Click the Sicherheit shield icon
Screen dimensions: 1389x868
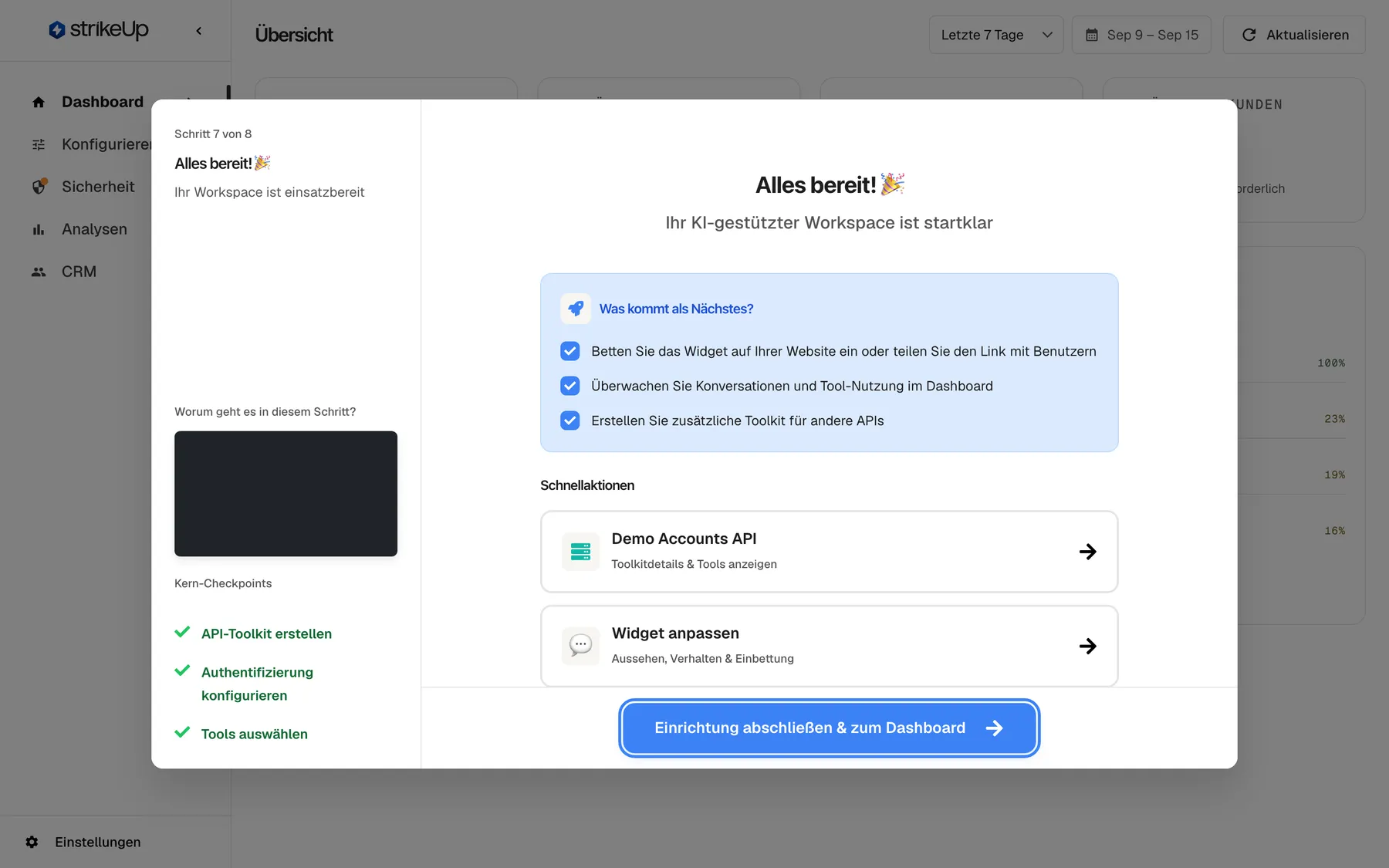[39, 186]
